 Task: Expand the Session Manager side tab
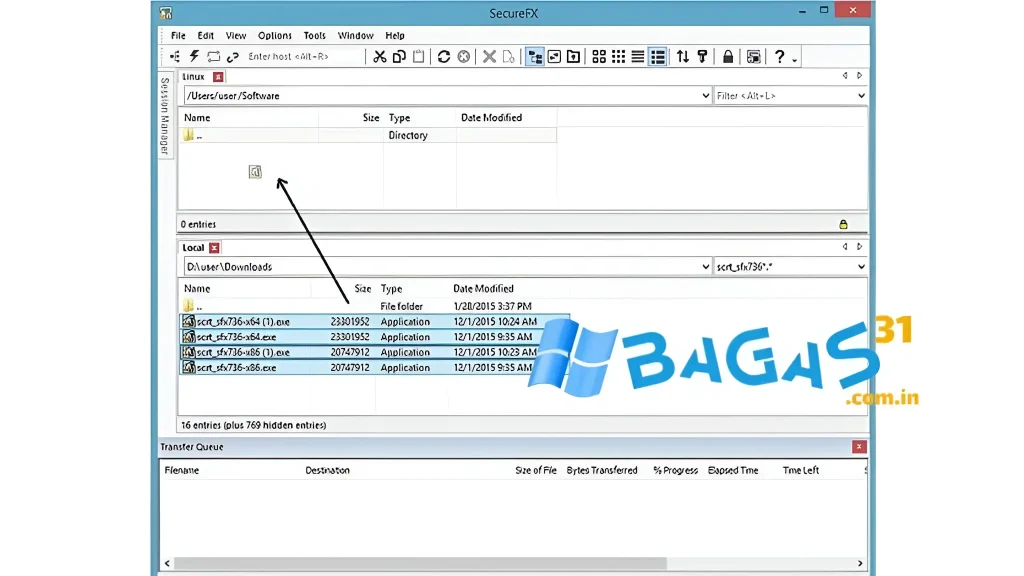coord(165,116)
